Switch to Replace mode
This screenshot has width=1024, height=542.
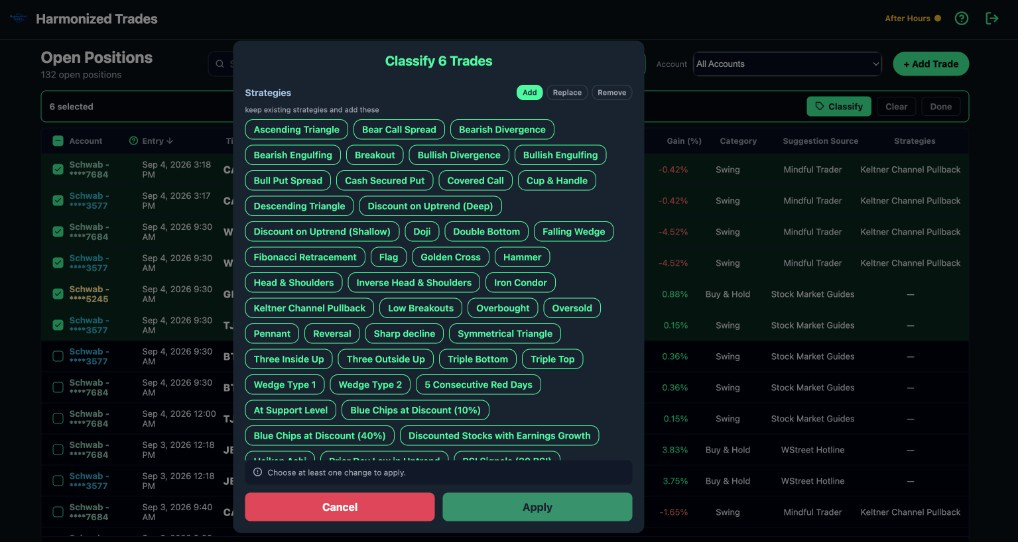(x=567, y=93)
